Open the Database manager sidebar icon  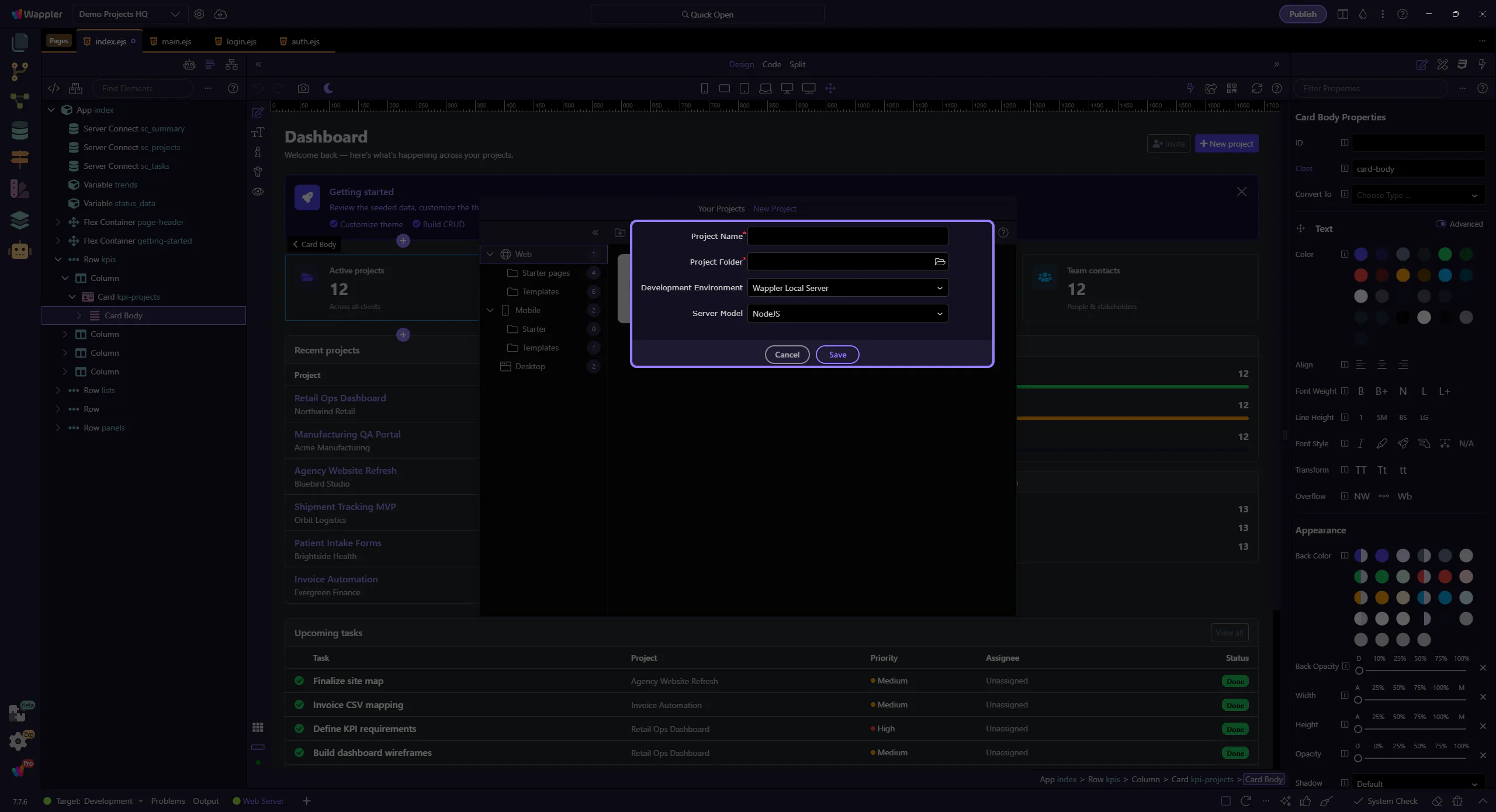[x=19, y=130]
